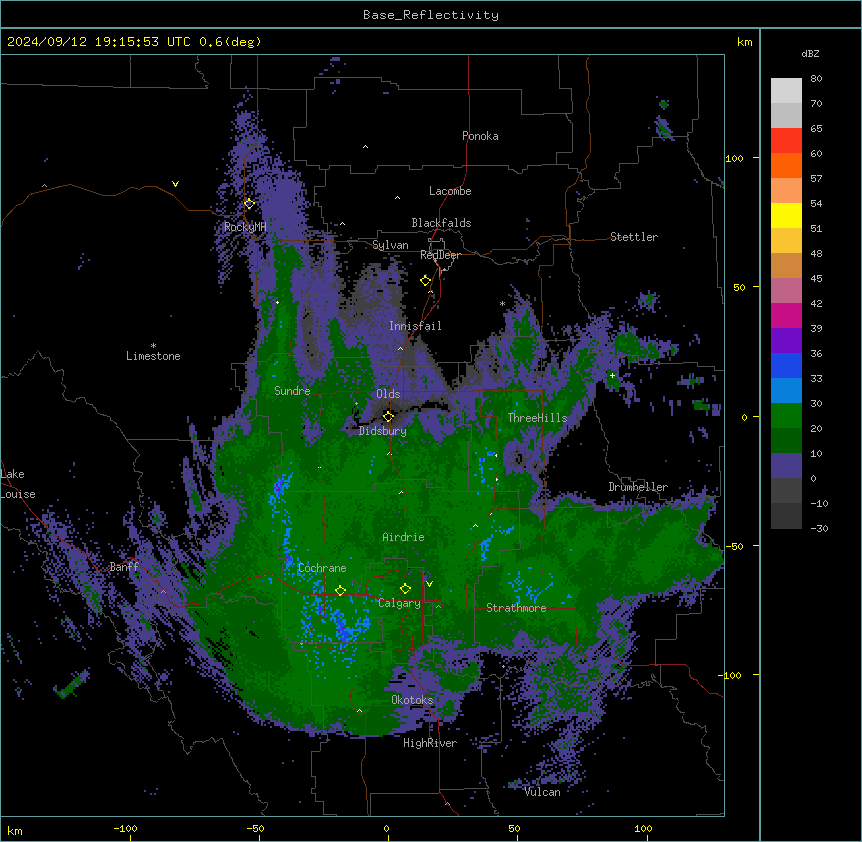Click the HighRiver city label

point(430,743)
